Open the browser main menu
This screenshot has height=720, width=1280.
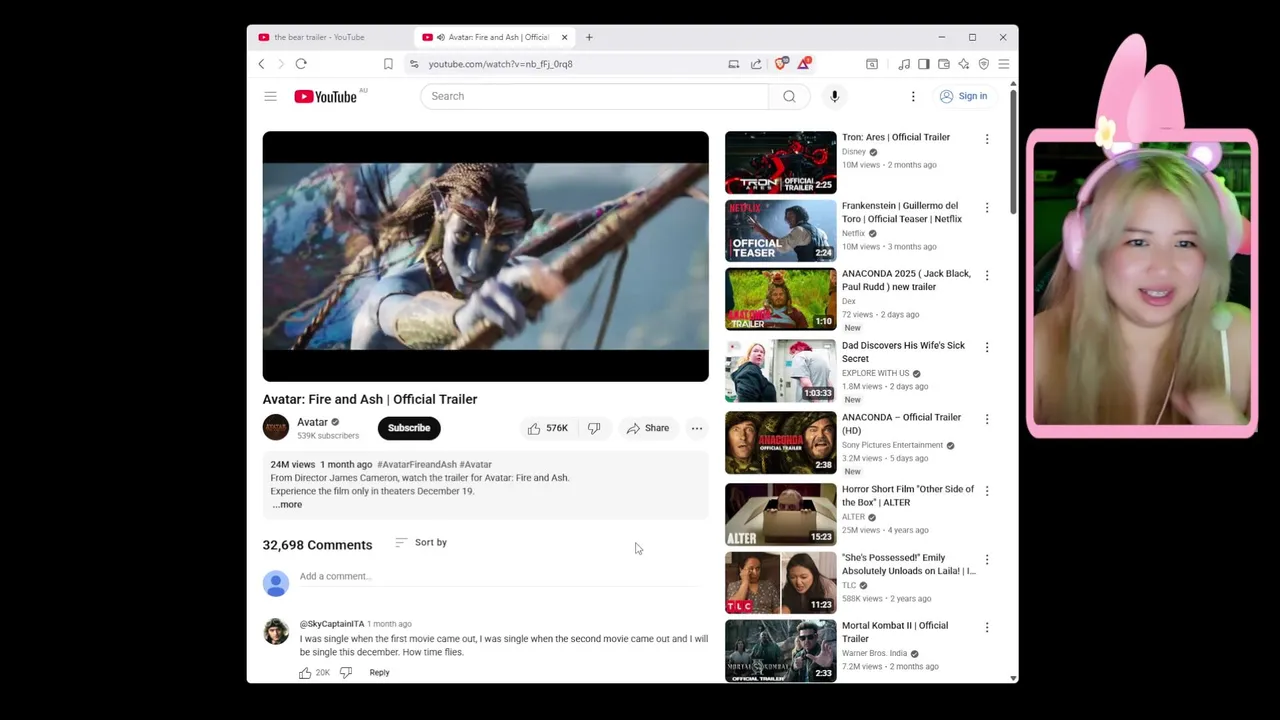1003,64
